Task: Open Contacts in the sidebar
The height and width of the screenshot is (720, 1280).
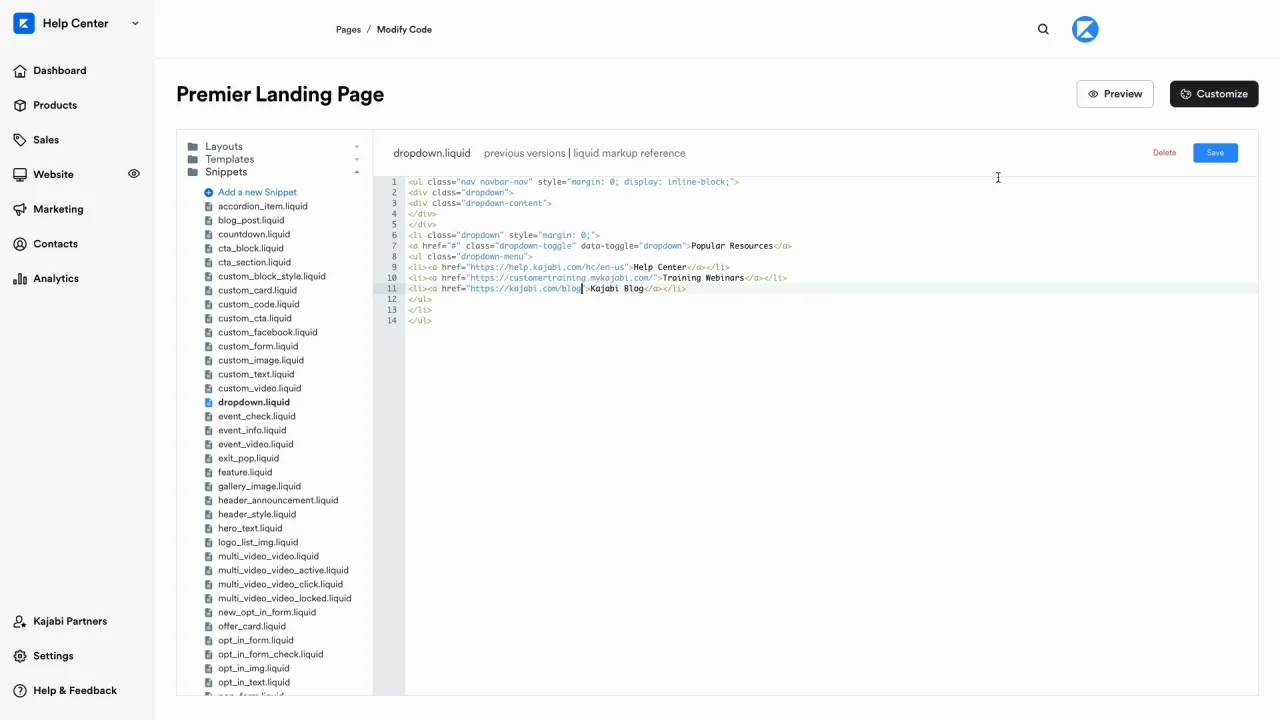Action: click(x=55, y=244)
